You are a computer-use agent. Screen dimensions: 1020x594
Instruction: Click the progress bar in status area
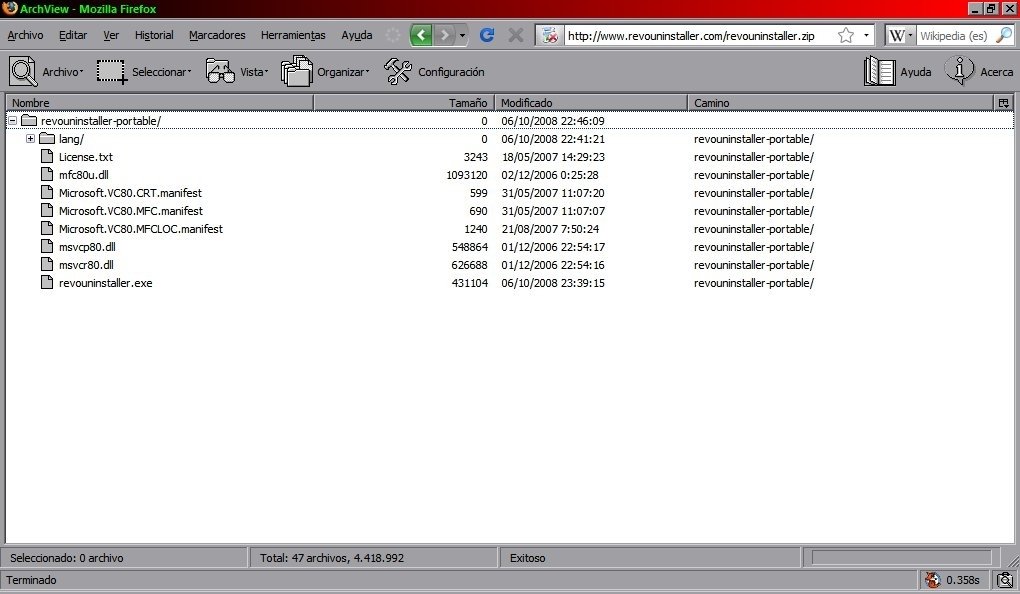(x=902, y=558)
